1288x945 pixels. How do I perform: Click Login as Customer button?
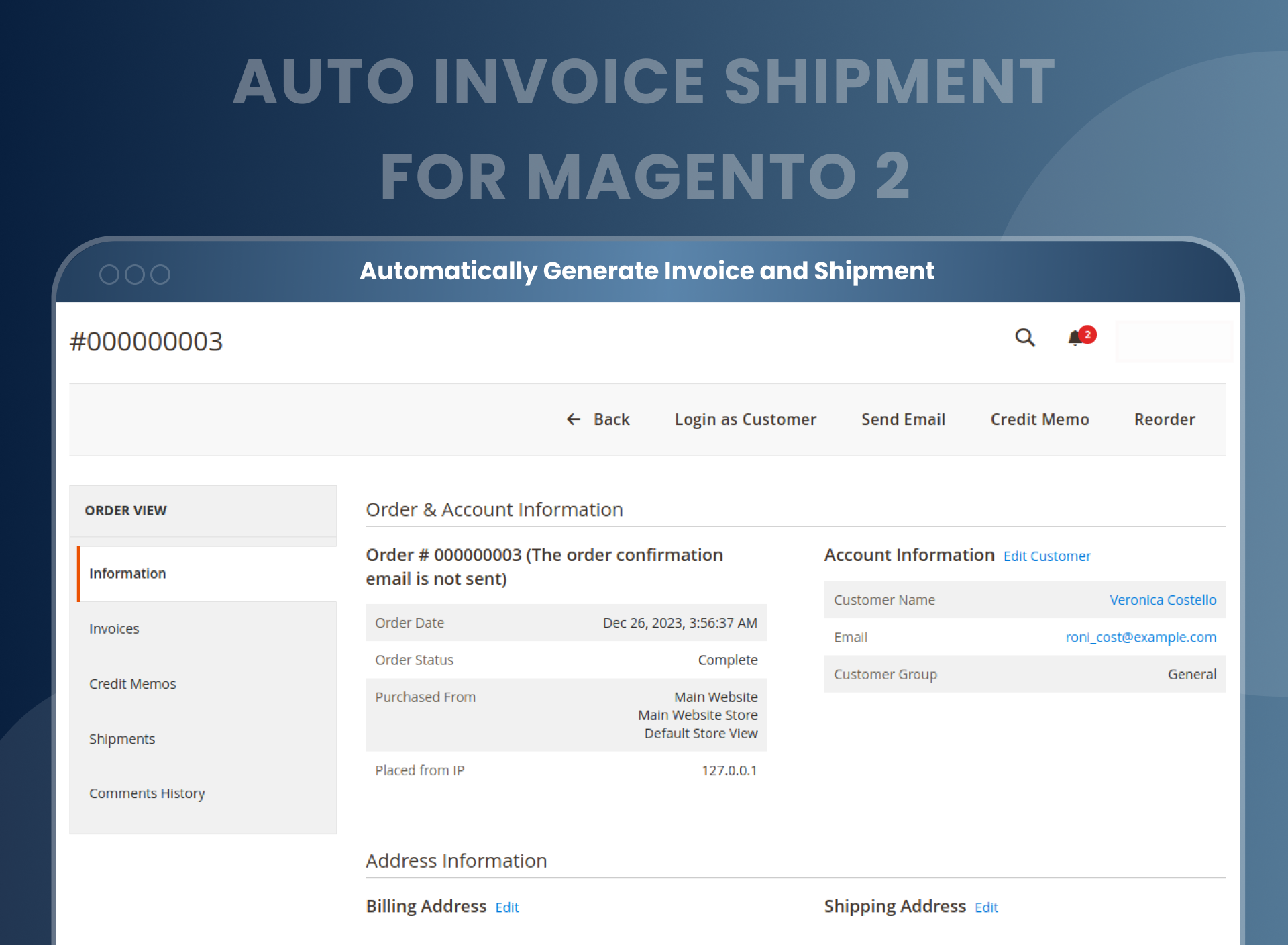coord(745,419)
